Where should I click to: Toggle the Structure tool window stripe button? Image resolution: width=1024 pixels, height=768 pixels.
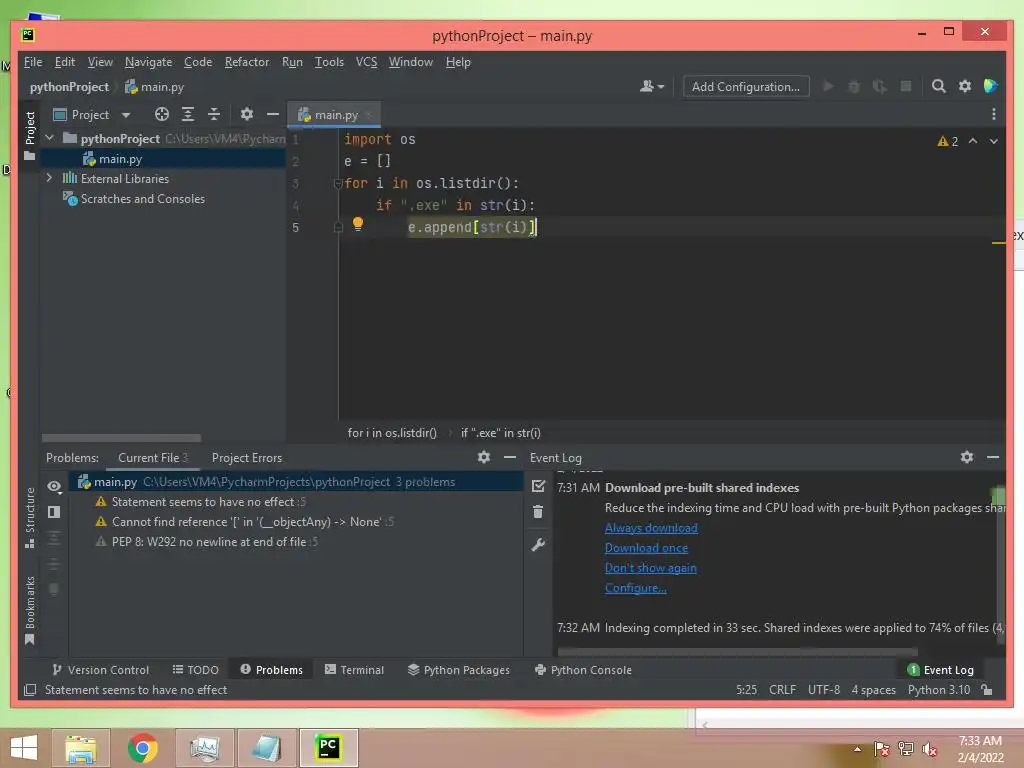click(x=29, y=517)
